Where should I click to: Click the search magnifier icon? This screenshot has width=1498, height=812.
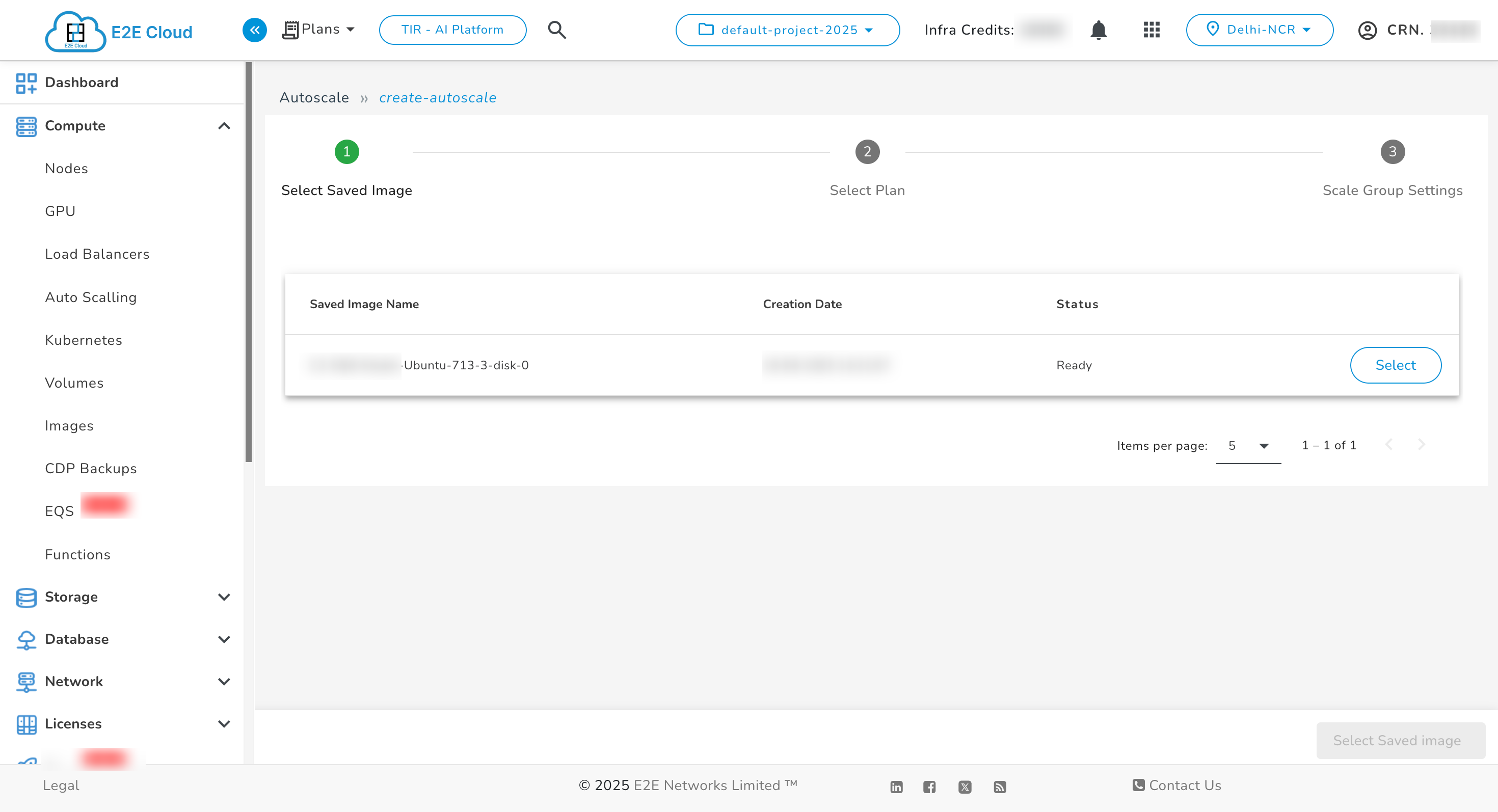point(556,30)
